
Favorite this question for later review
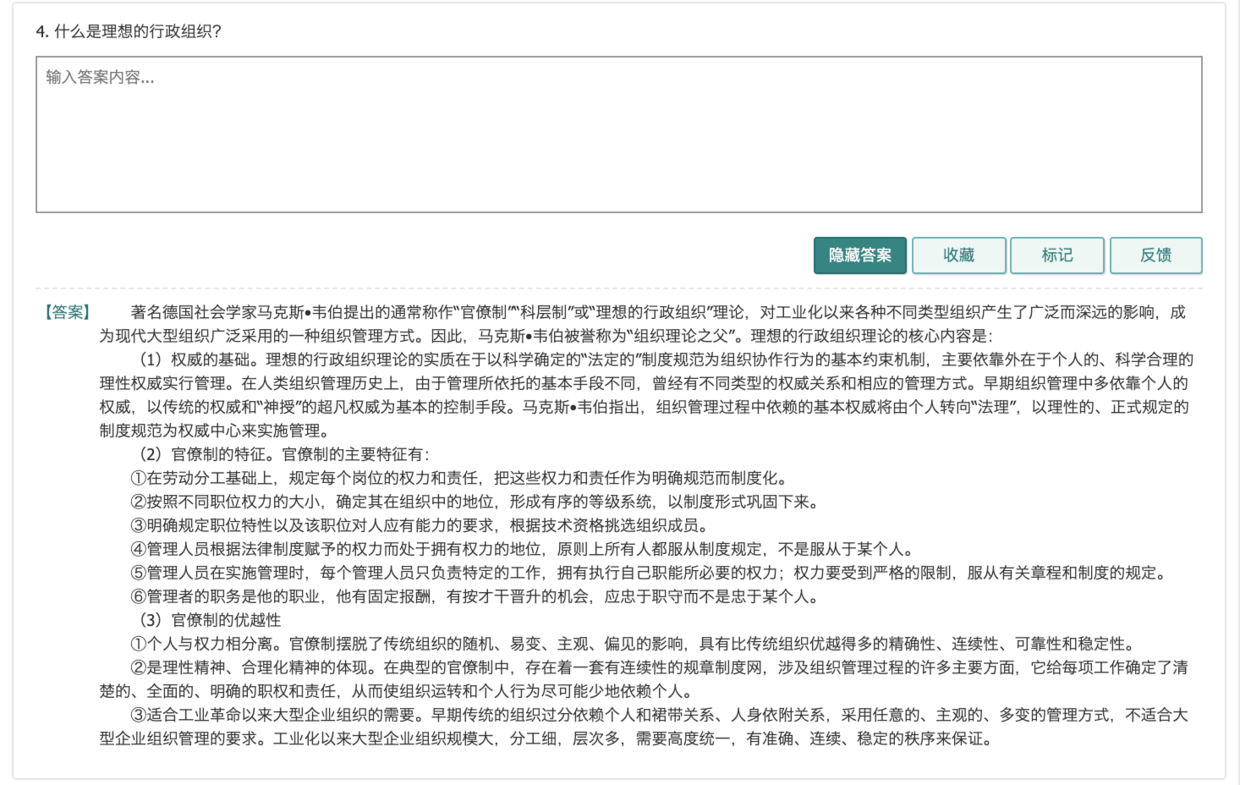[x=958, y=255]
